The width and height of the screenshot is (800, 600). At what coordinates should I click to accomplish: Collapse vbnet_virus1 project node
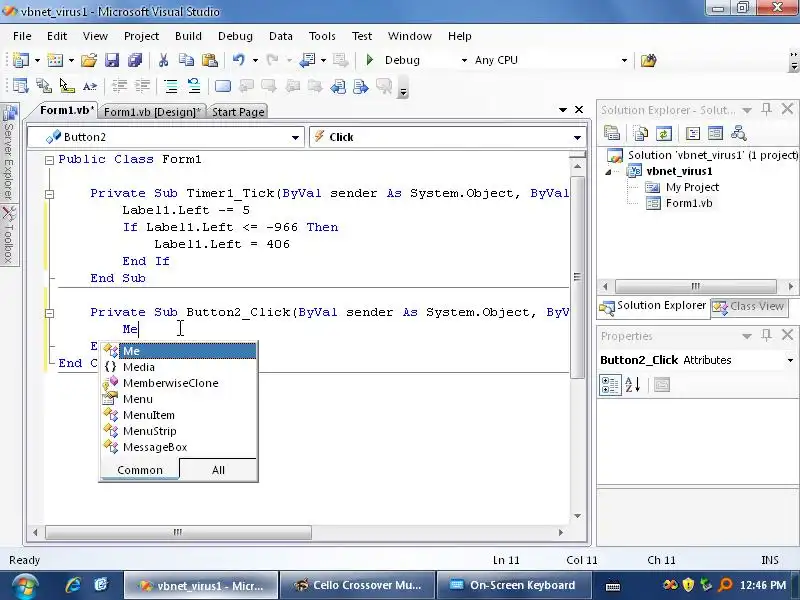click(x=608, y=172)
